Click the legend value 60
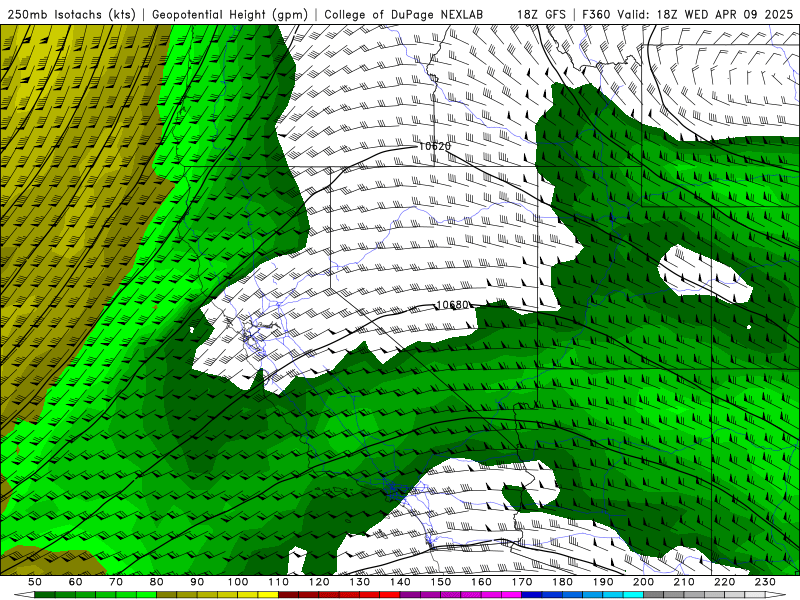 coord(75,582)
